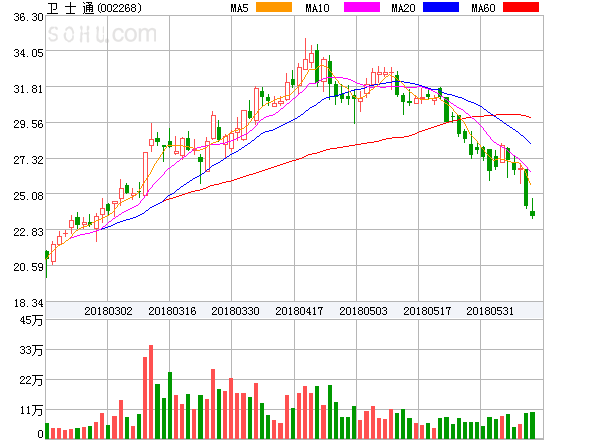Click the 34.05 price axis label

[x=29, y=53]
